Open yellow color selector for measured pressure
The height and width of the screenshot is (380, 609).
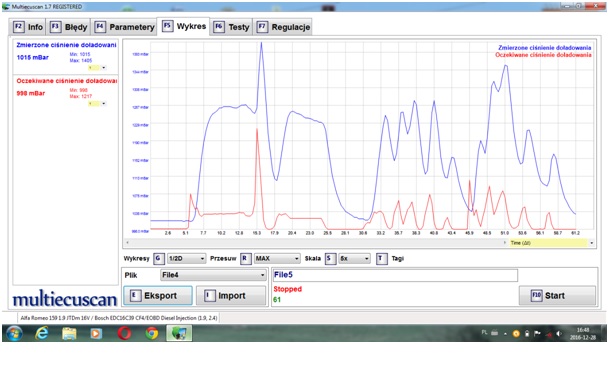point(97,68)
